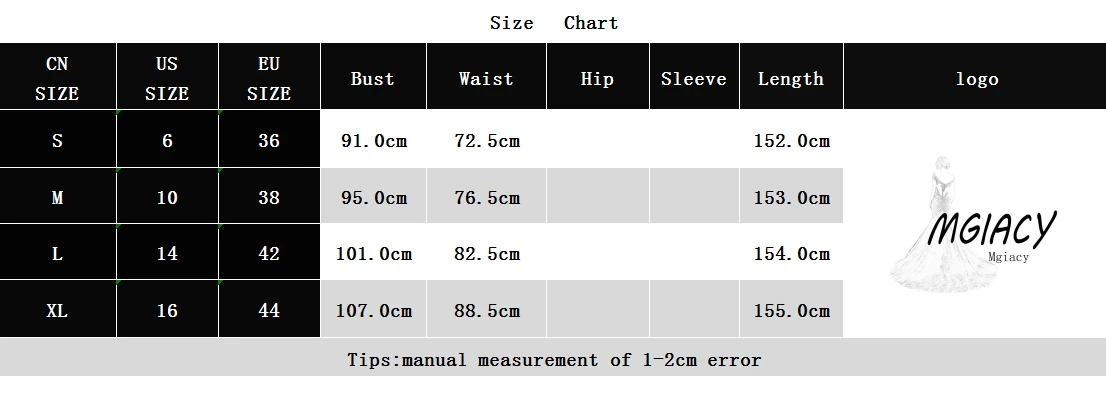1106x410 pixels.
Task: Select the US size 10 cell
Action: [167, 197]
